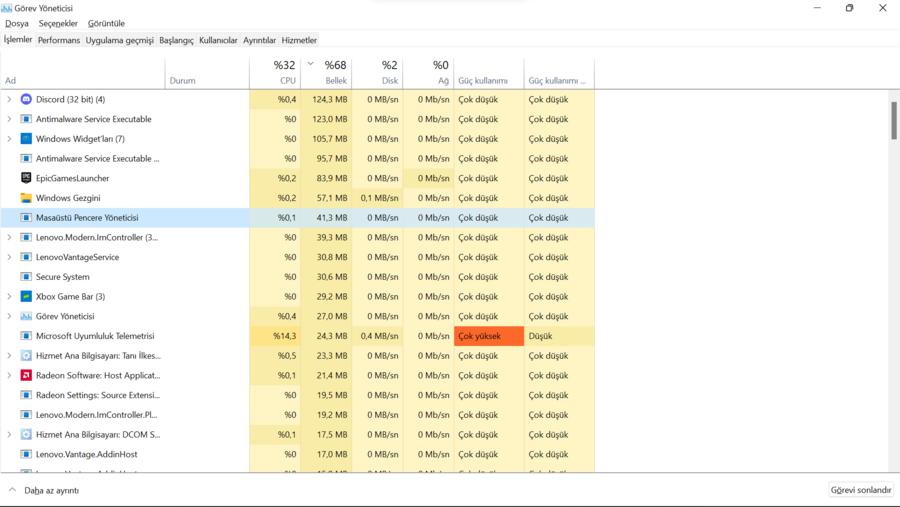Screen dimensions: 900x507
Task: Sort by the Disk column header
Action: tap(377, 73)
